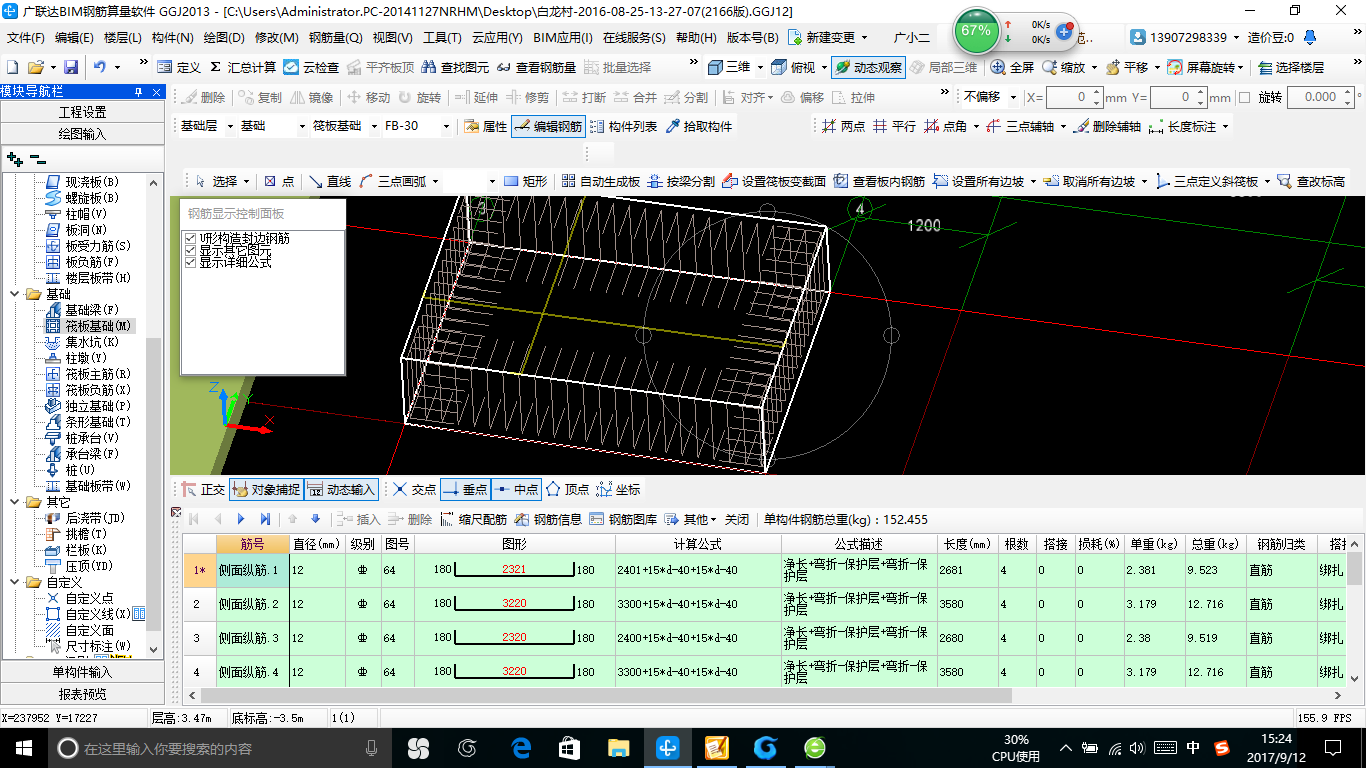Click 删除辅轴 delete auxiliary axis
This screenshot has height=768, width=1366.
click(x=1107, y=126)
